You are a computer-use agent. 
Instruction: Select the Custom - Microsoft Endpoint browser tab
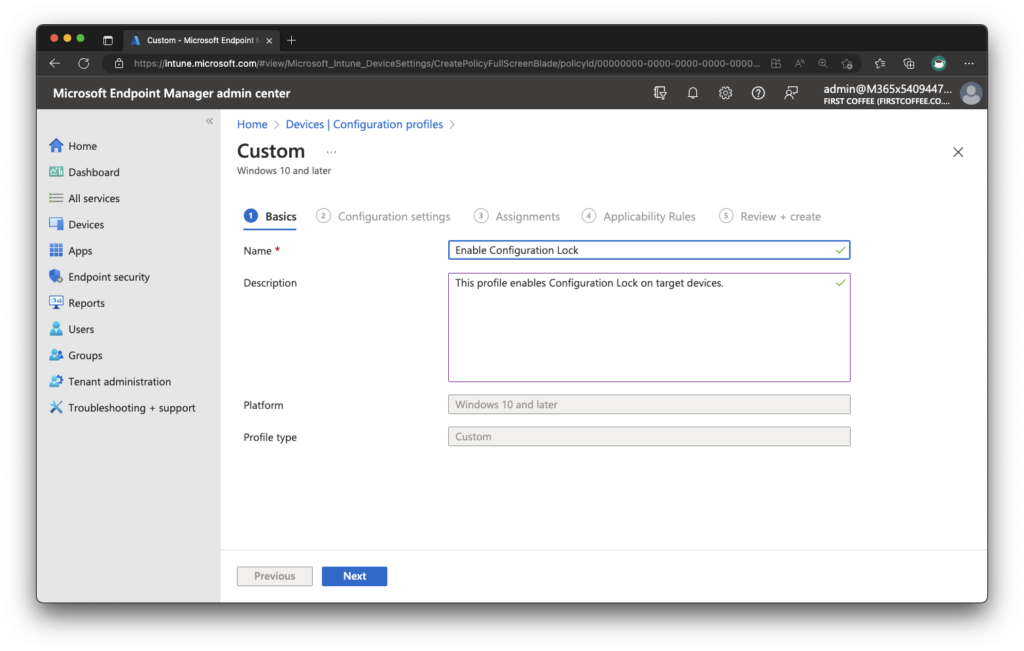pyautogui.click(x=201, y=40)
